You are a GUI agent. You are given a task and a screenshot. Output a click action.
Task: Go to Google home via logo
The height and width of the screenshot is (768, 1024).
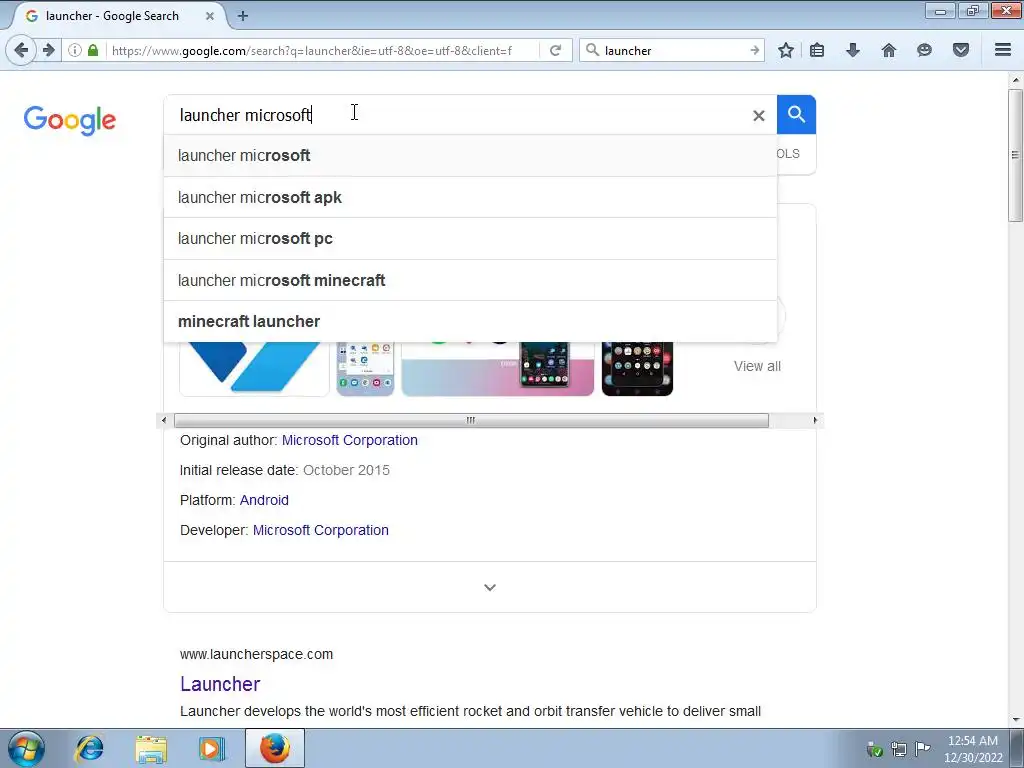(70, 120)
